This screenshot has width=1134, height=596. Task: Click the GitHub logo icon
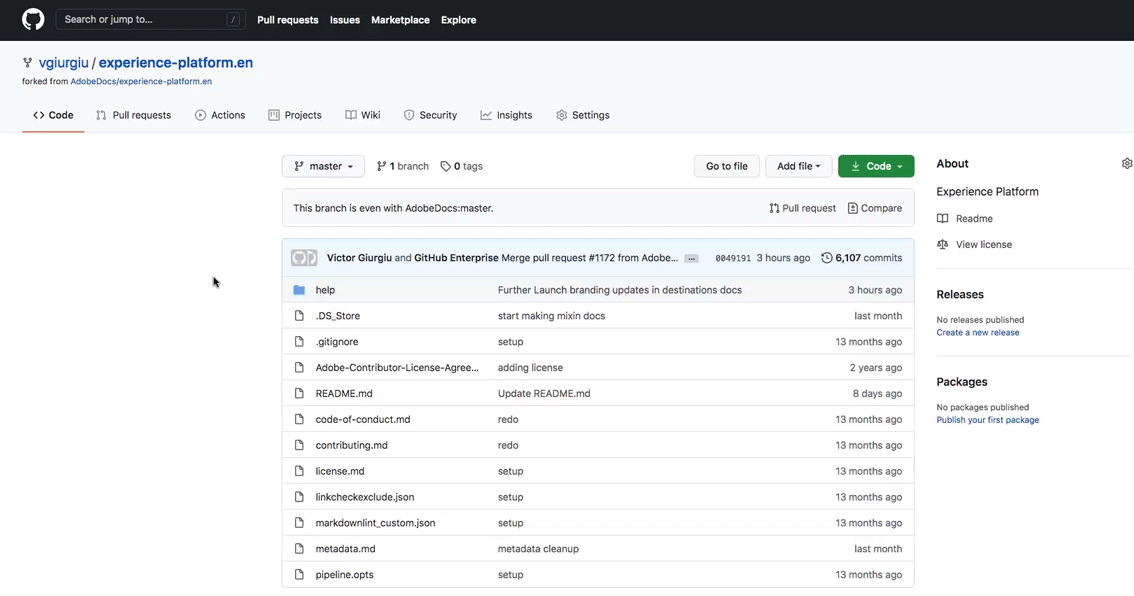(33, 20)
